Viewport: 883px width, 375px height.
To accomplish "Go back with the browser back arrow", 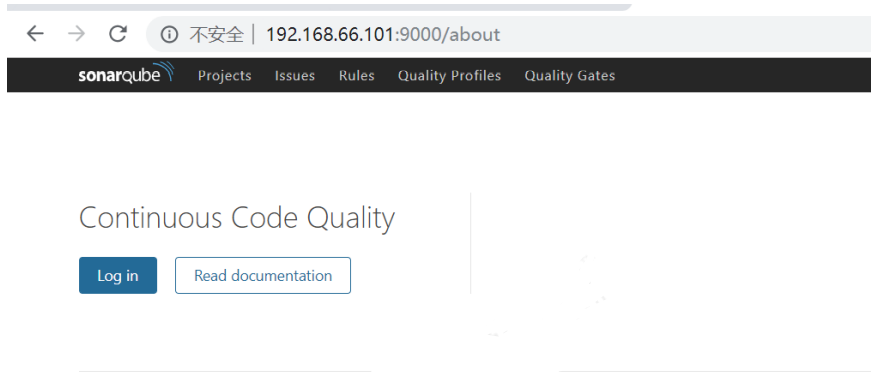I will [x=35, y=34].
